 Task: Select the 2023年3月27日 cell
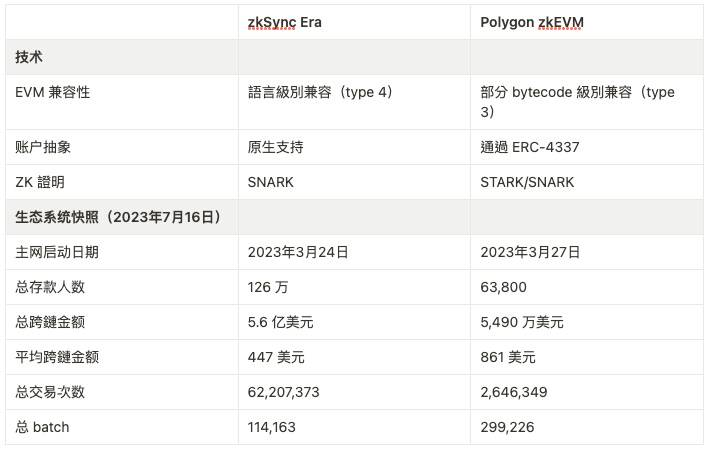587,252
